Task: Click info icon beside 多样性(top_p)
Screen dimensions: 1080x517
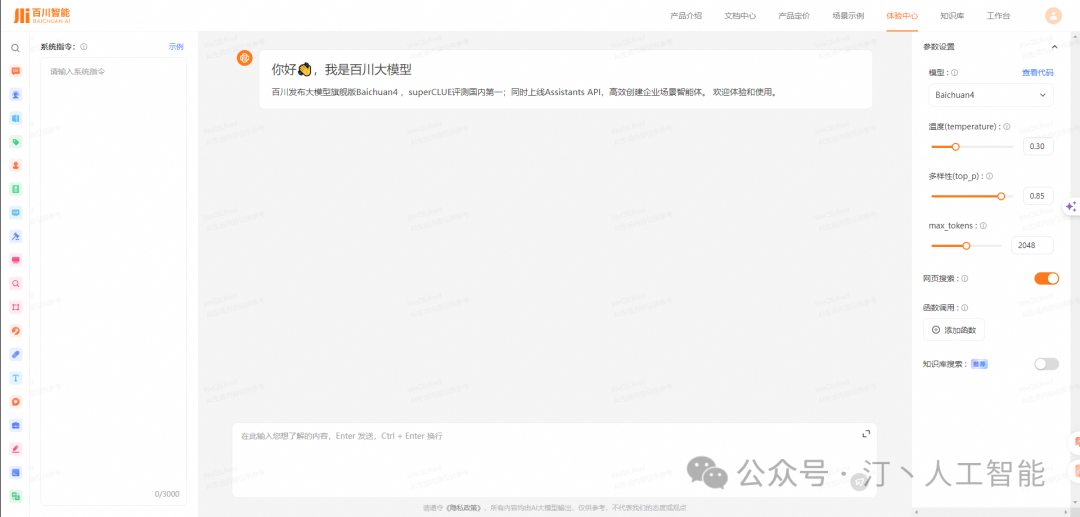Action: click(x=990, y=176)
